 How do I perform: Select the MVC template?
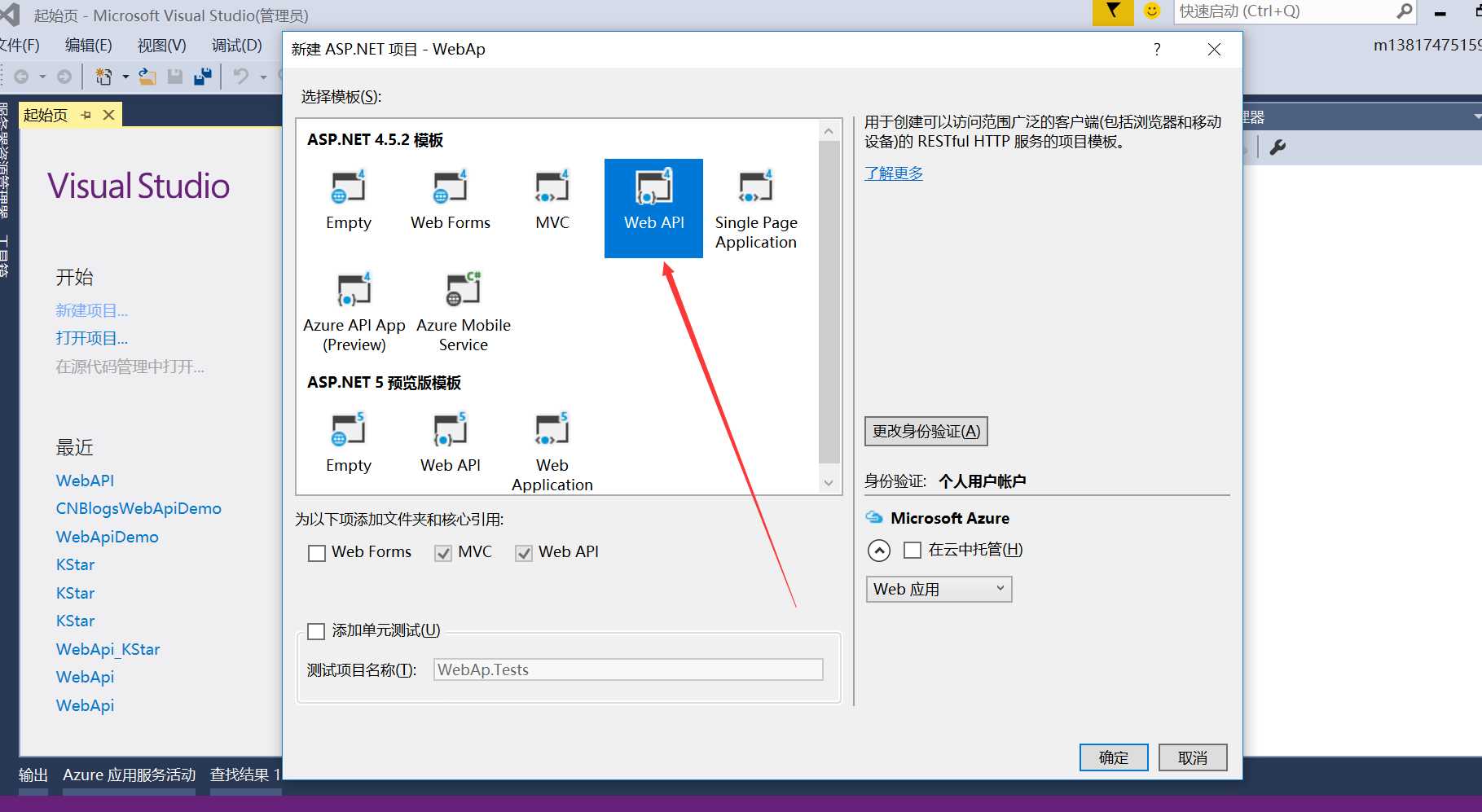point(552,200)
